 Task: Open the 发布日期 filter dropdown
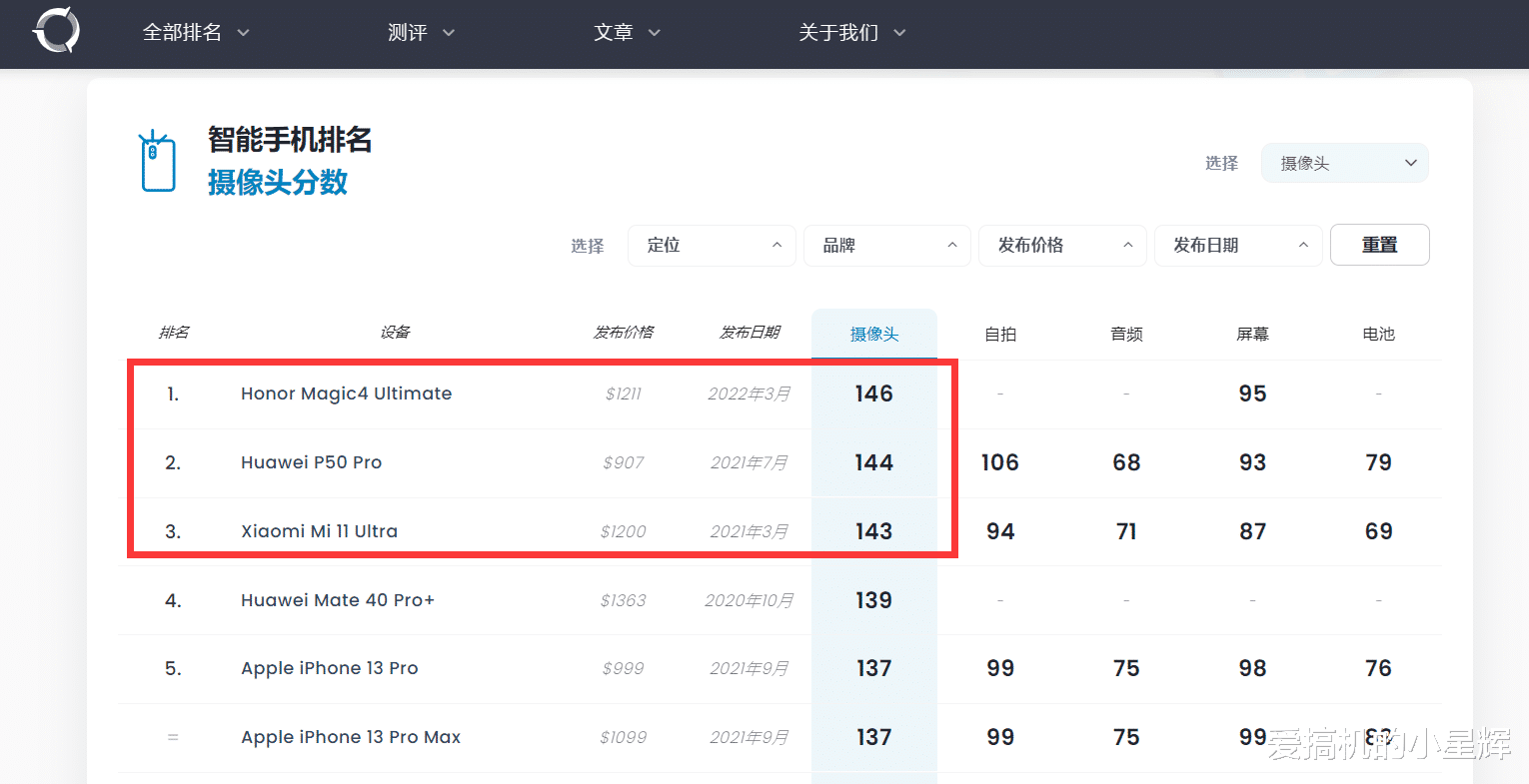tap(1238, 246)
